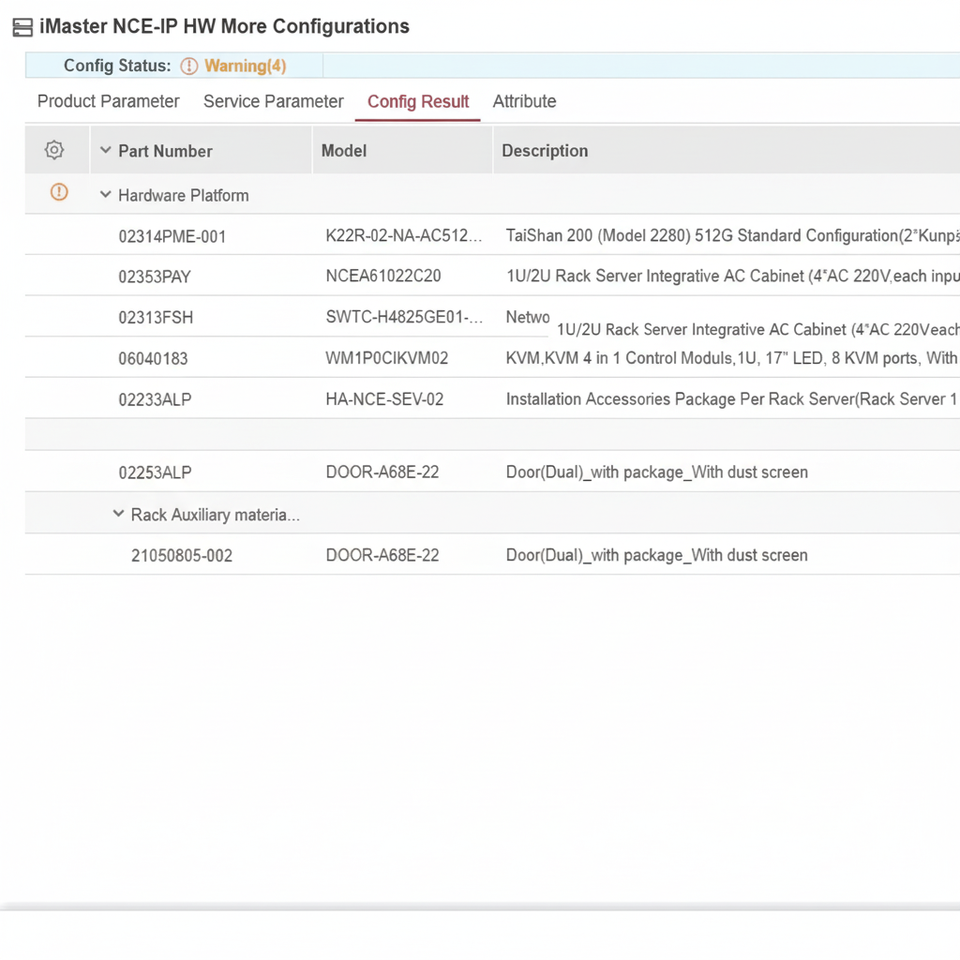The width and height of the screenshot is (960, 960).
Task: Collapse the Rack Auxiliary material group
Action: click(118, 514)
